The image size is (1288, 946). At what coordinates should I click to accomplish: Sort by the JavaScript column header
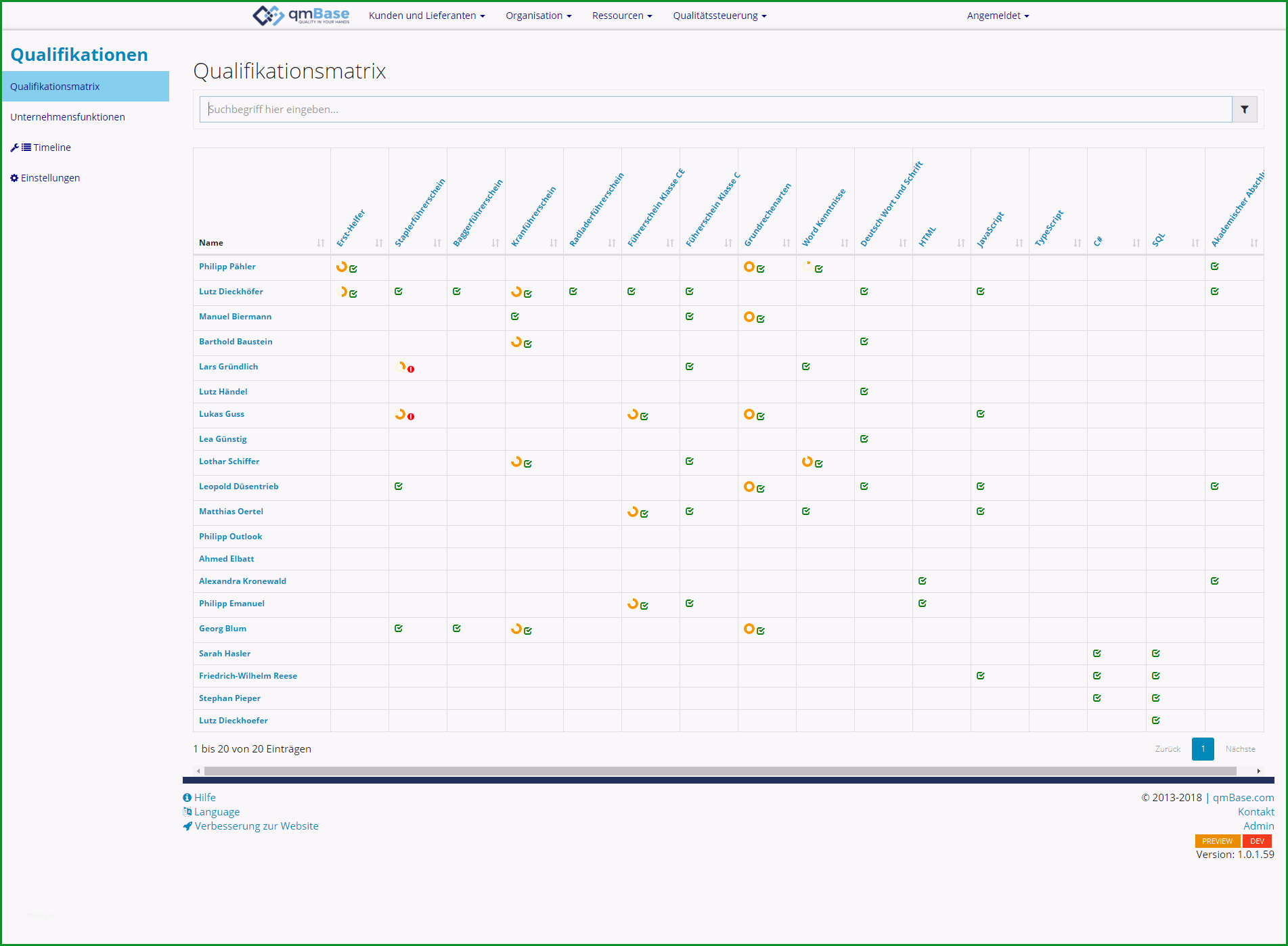pyautogui.click(x=990, y=230)
